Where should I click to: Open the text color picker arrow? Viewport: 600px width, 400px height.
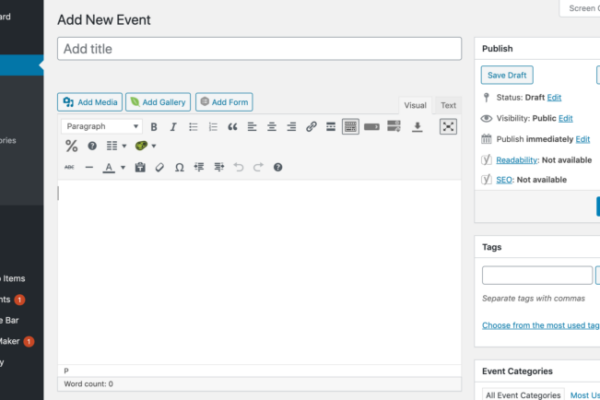tap(123, 167)
